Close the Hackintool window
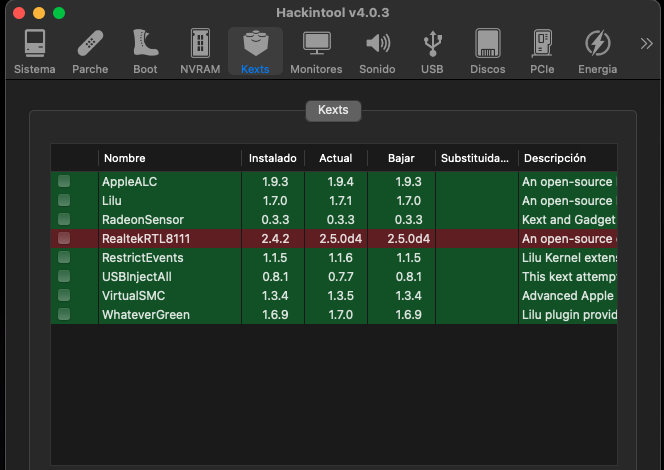The image size is (664, 470). pyautogui.click(x=19, y=13)
